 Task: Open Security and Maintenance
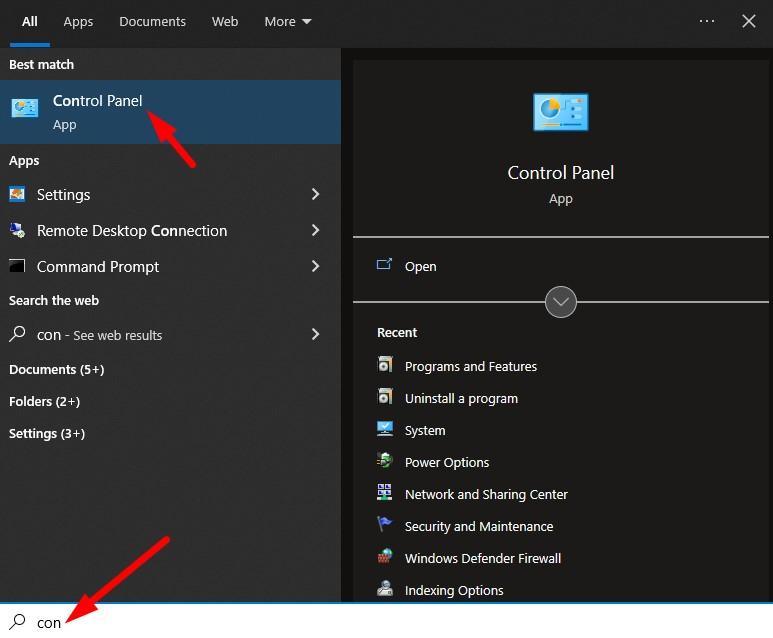click(x=479, y=526)
